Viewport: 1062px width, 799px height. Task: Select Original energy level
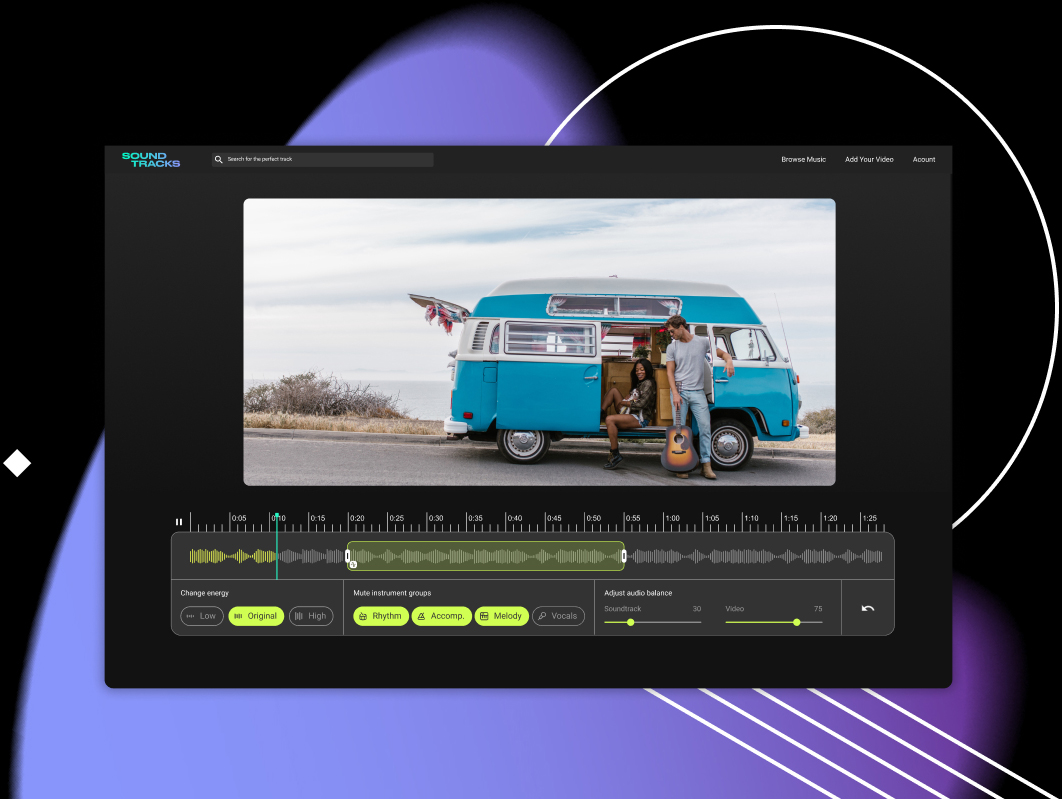pyautogui.click(x=256, y=616)
